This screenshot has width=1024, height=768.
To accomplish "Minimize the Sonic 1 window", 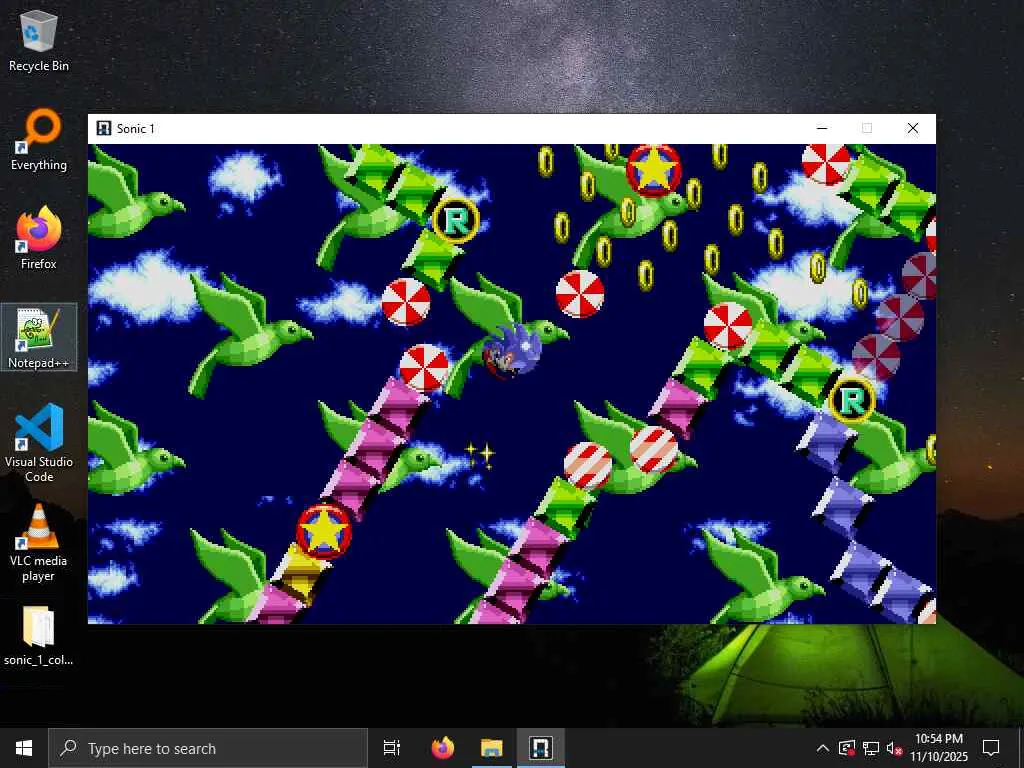I will [x=822, y=128].
